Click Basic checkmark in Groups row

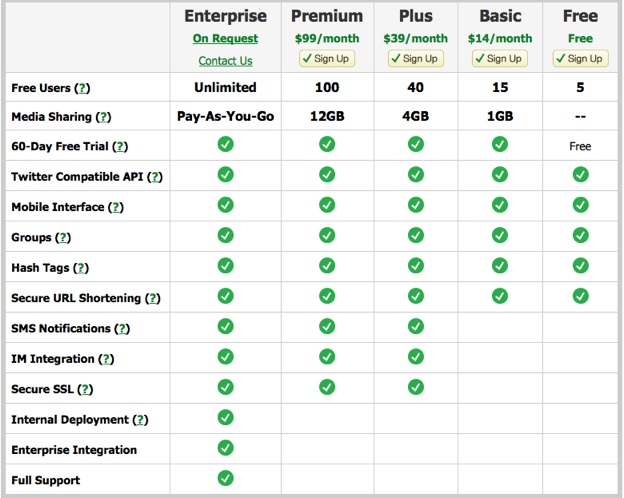pyautogui.click(x=500, y=235)
